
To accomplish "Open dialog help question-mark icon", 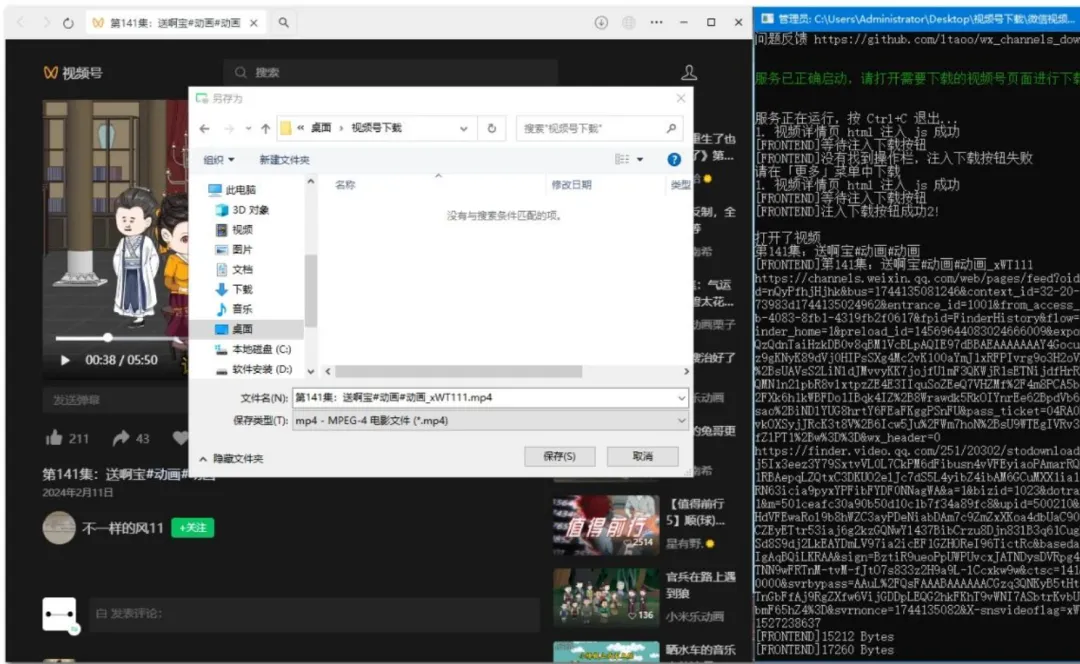I will pyautogui.click(x=674, y=160).
